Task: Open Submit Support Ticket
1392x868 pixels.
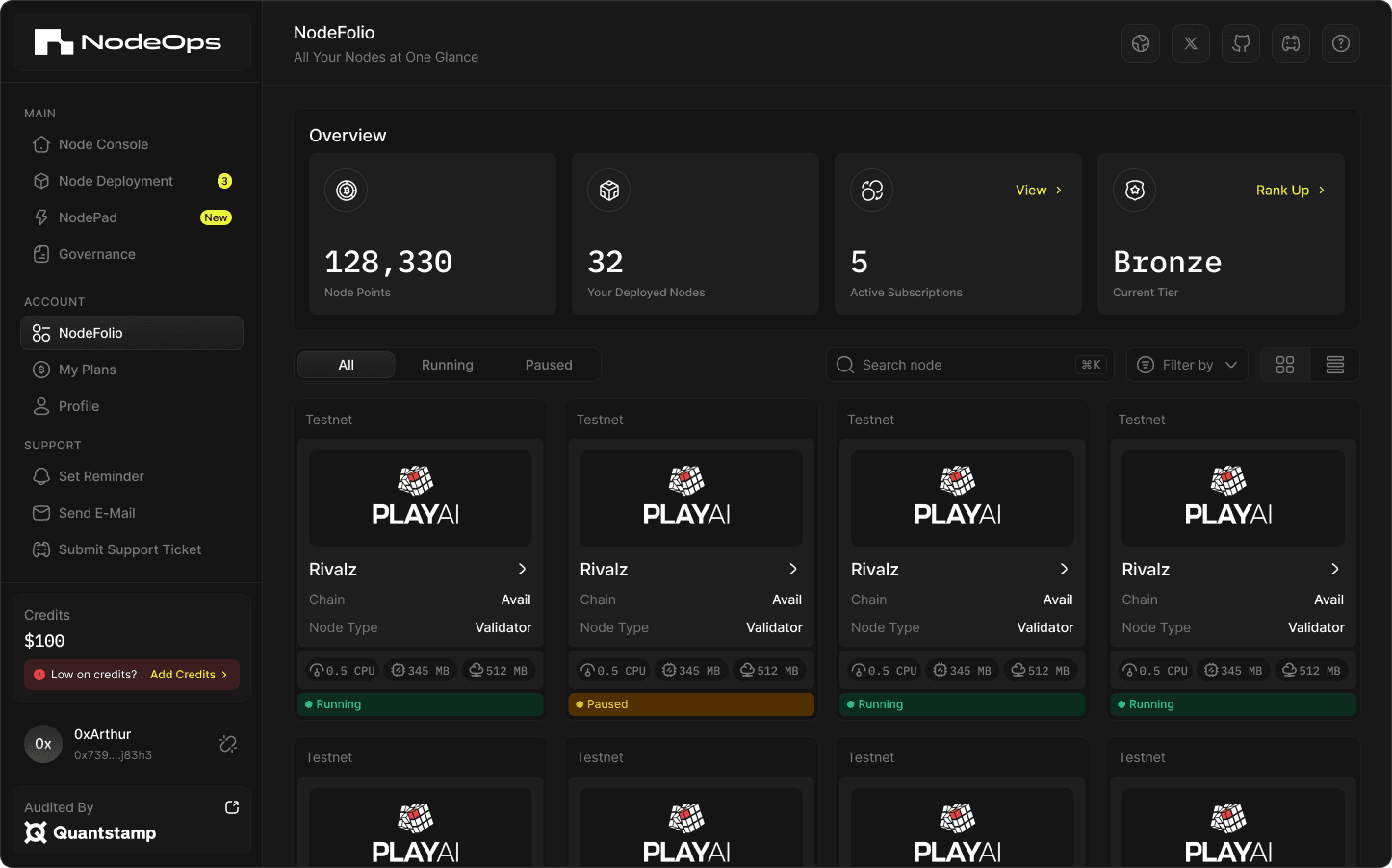Action: click(132, 549)
